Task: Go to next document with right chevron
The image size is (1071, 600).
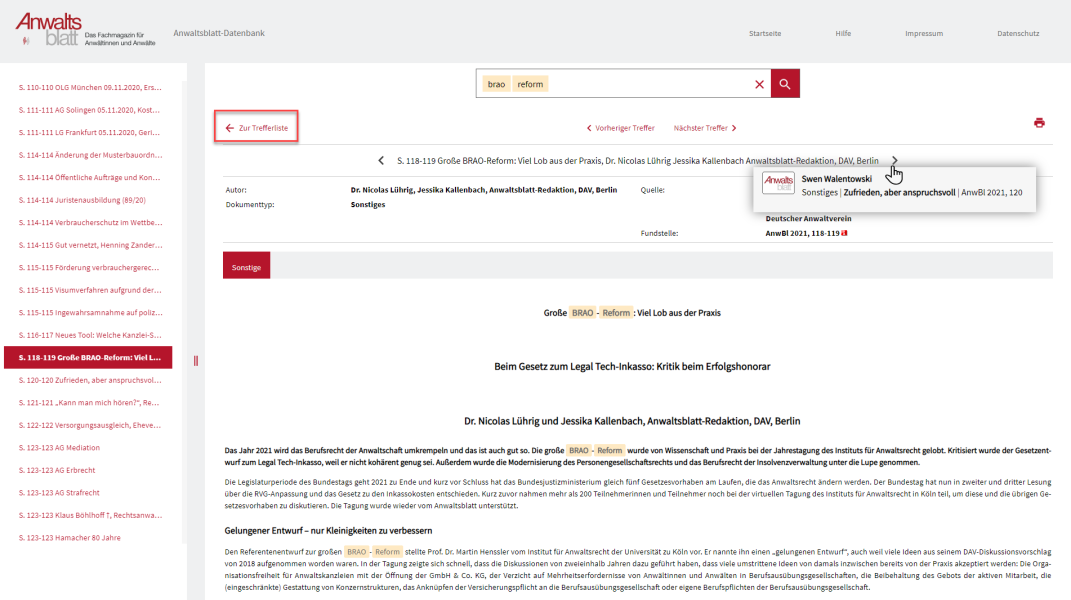Action: 894,160
